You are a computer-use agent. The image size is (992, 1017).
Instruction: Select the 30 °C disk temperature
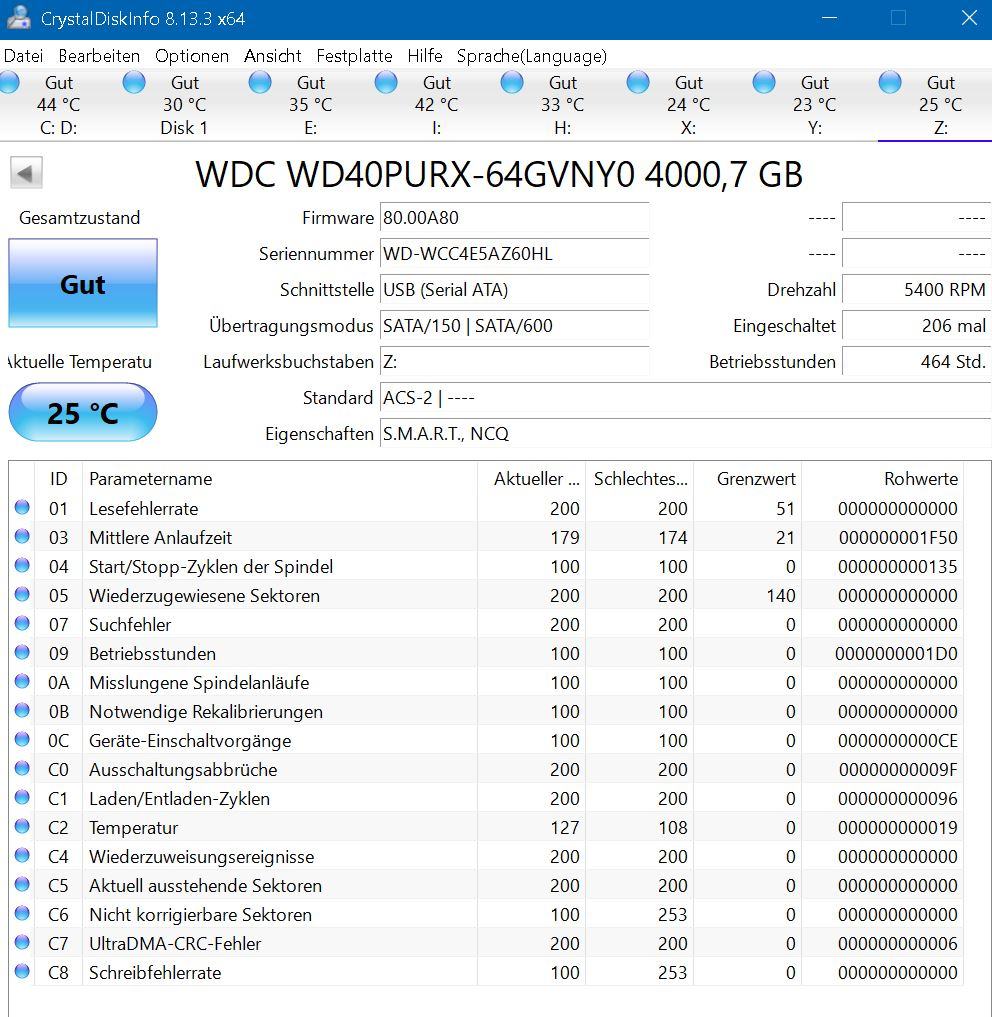tap(184, 104)
